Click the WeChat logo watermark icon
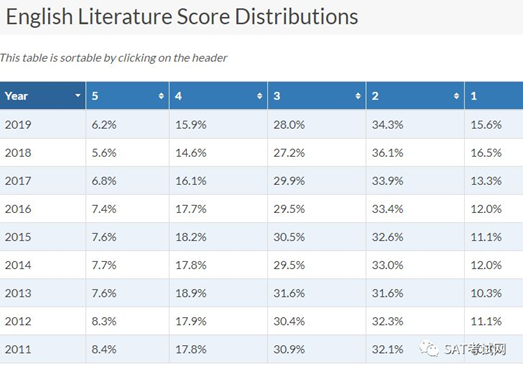 coord(429,349)
